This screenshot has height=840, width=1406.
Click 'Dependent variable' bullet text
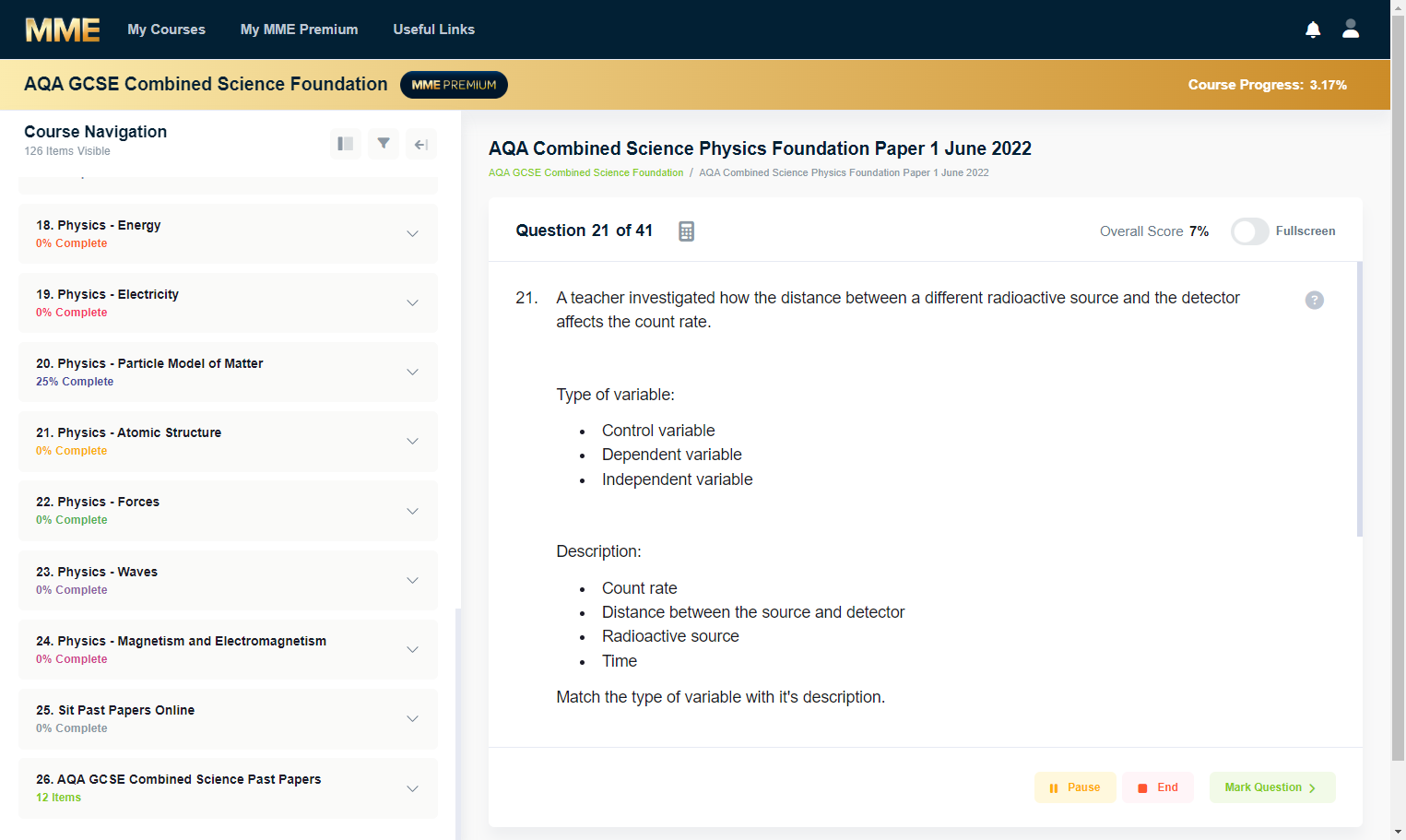671,455
